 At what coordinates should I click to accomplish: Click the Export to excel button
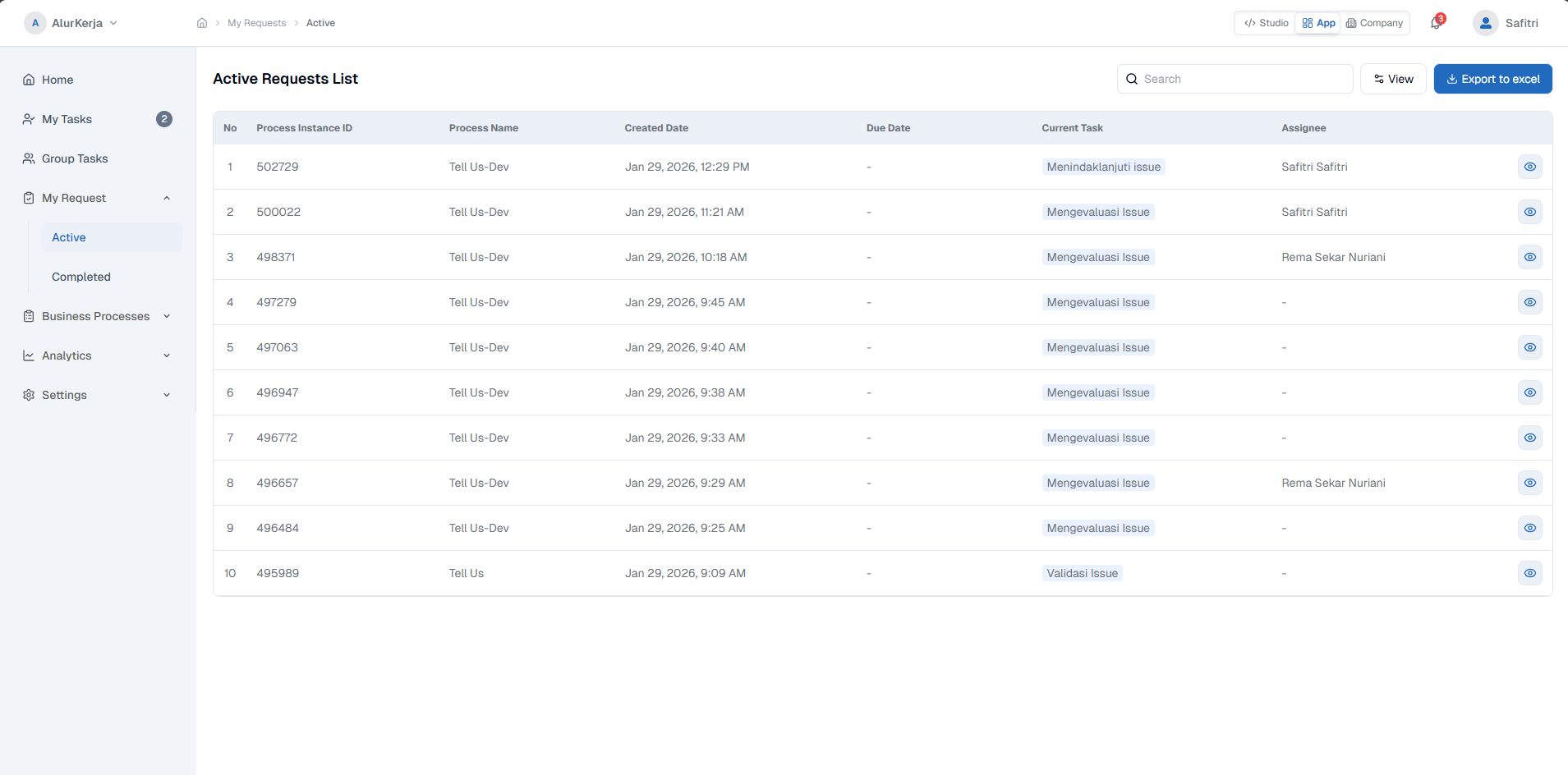point(1492,78)
